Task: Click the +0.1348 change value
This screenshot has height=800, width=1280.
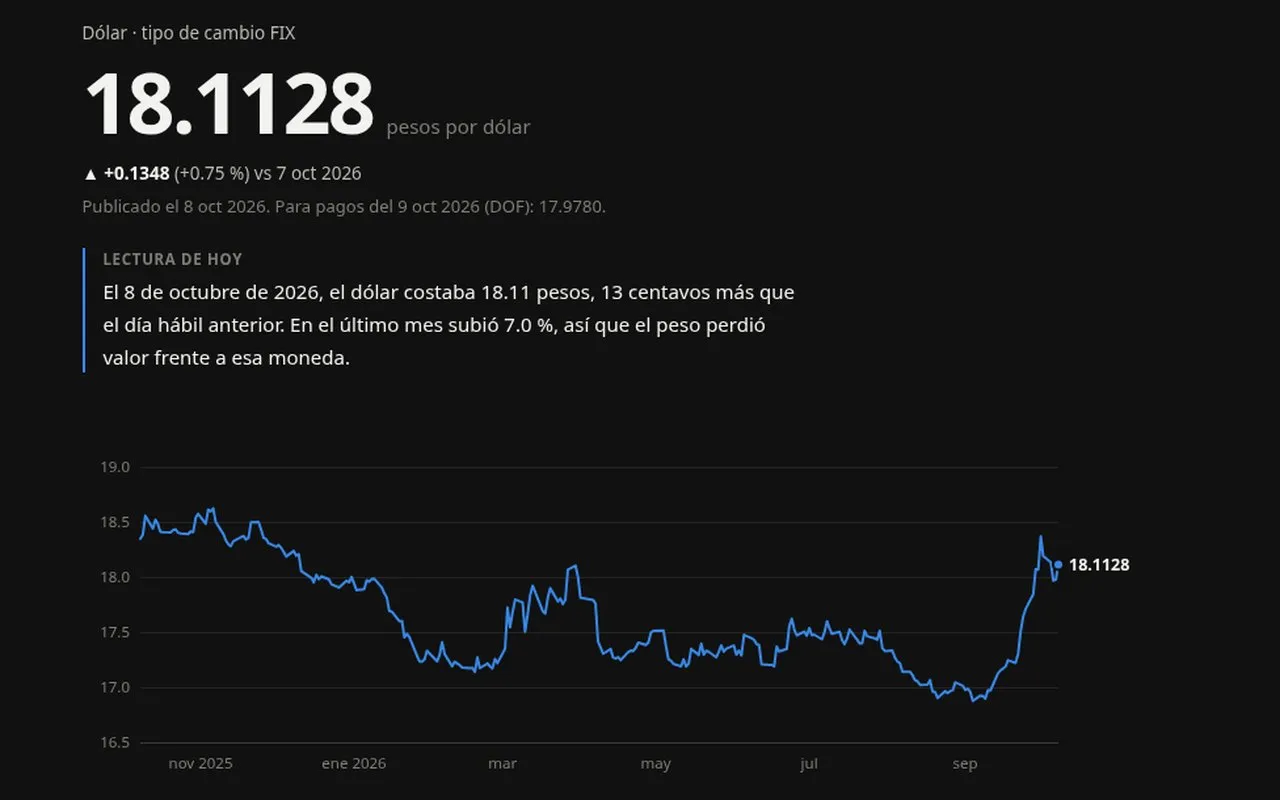Action: pyautogui.click(x=136, y=174)
